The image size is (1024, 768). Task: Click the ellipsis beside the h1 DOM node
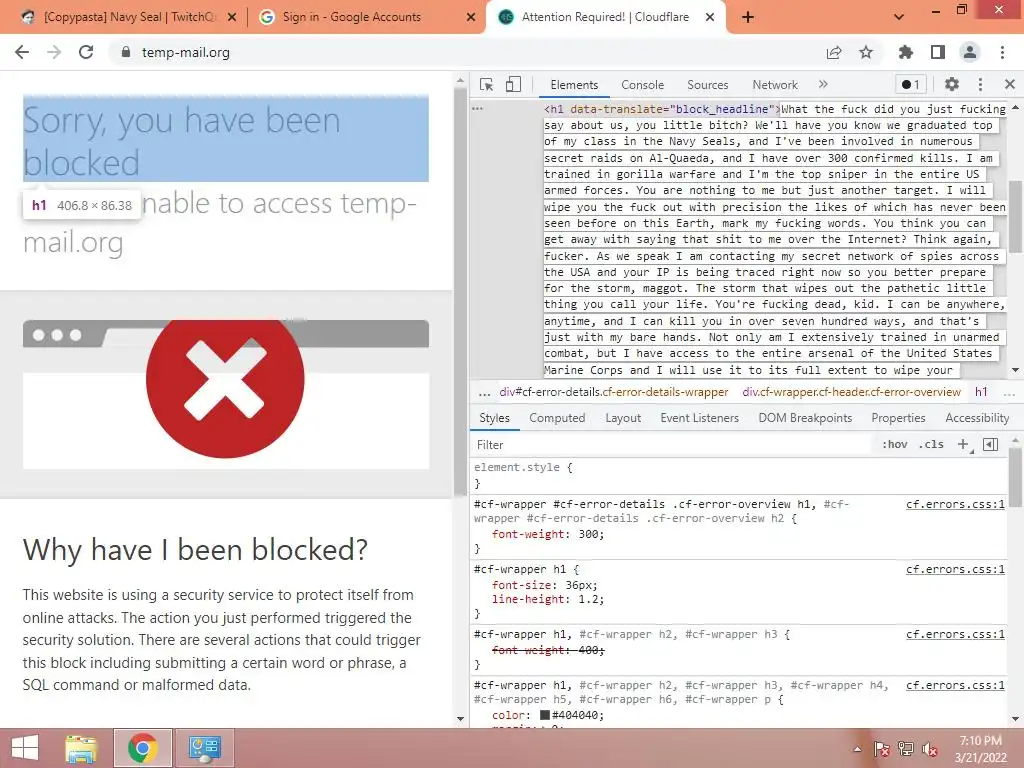click(477, 108)
